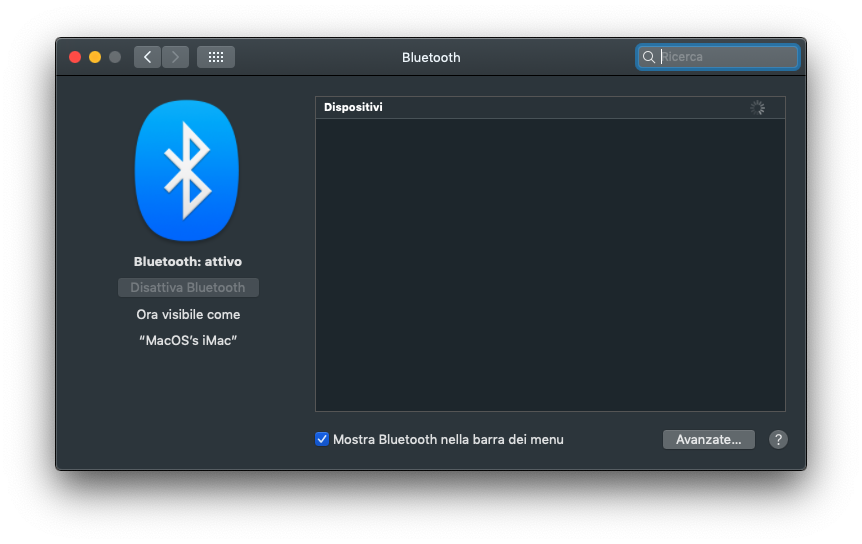This screenshot has height=544, width=862.
Task: Click the spinning search indicator in Dispositivi
Action: coord(758,108)
